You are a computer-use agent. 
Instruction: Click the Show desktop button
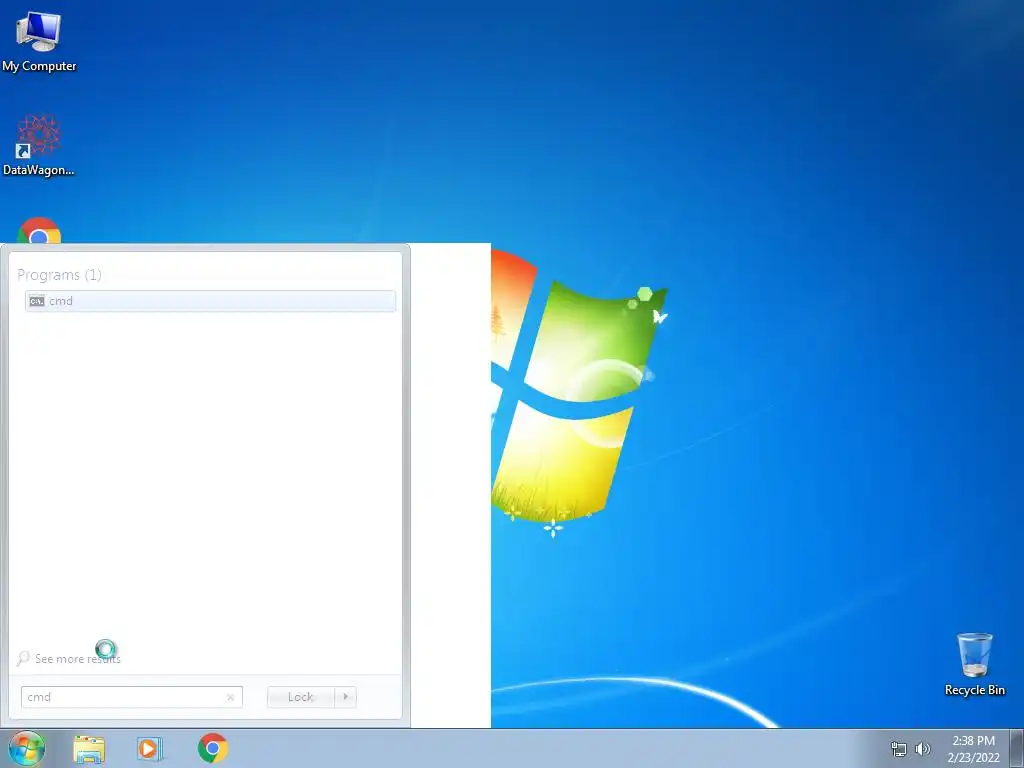click(1016, 748)
